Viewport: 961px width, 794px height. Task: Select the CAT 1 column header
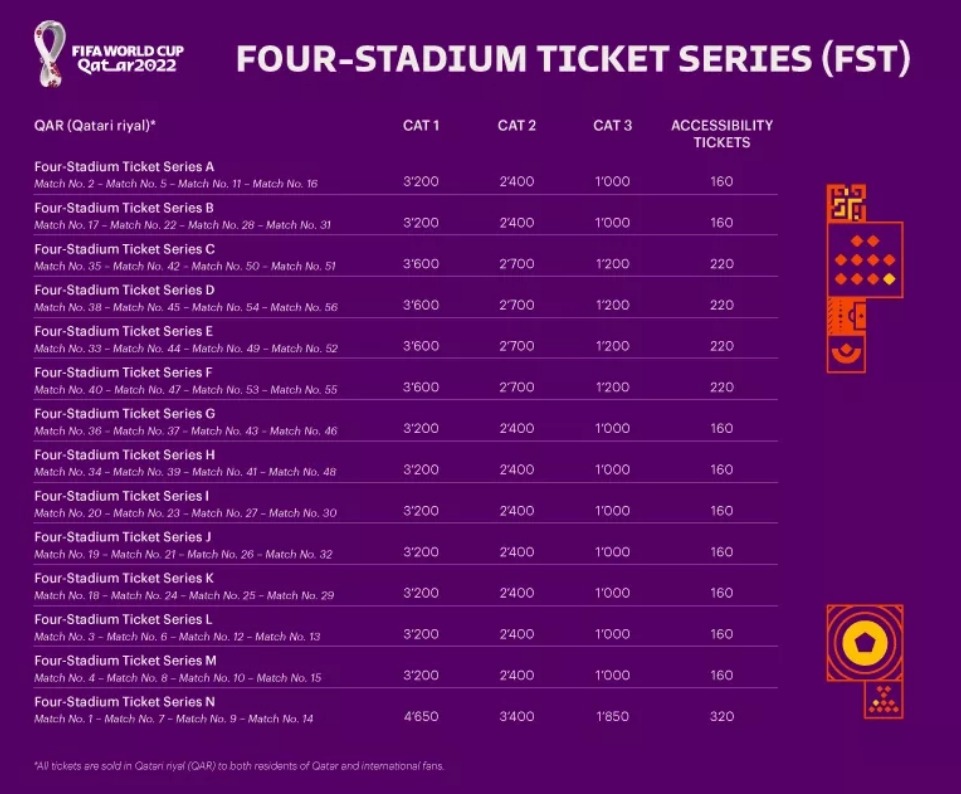pyautogui.click(x=421, y=125)
